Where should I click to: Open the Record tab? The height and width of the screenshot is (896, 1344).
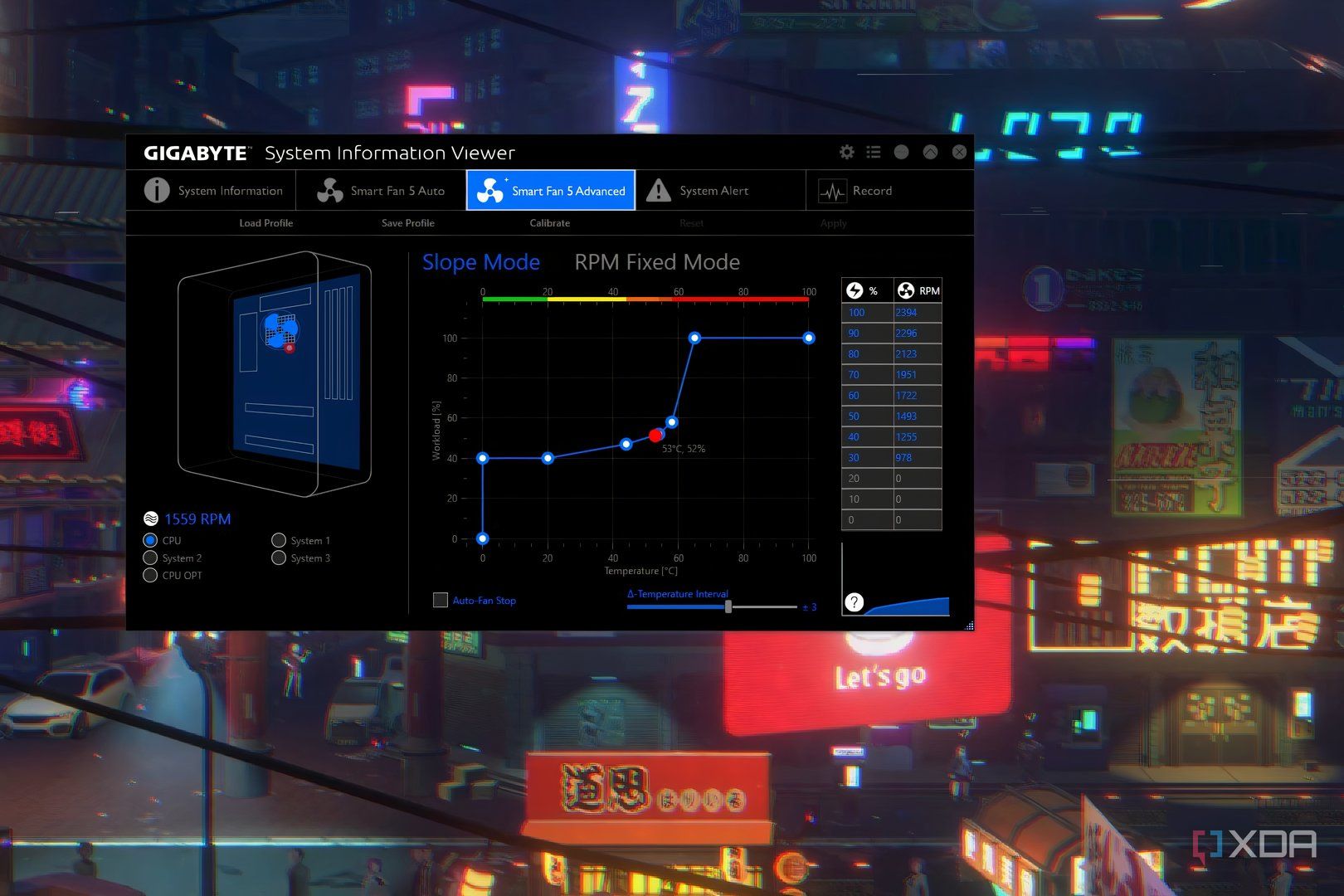click(x=855, y=191)
